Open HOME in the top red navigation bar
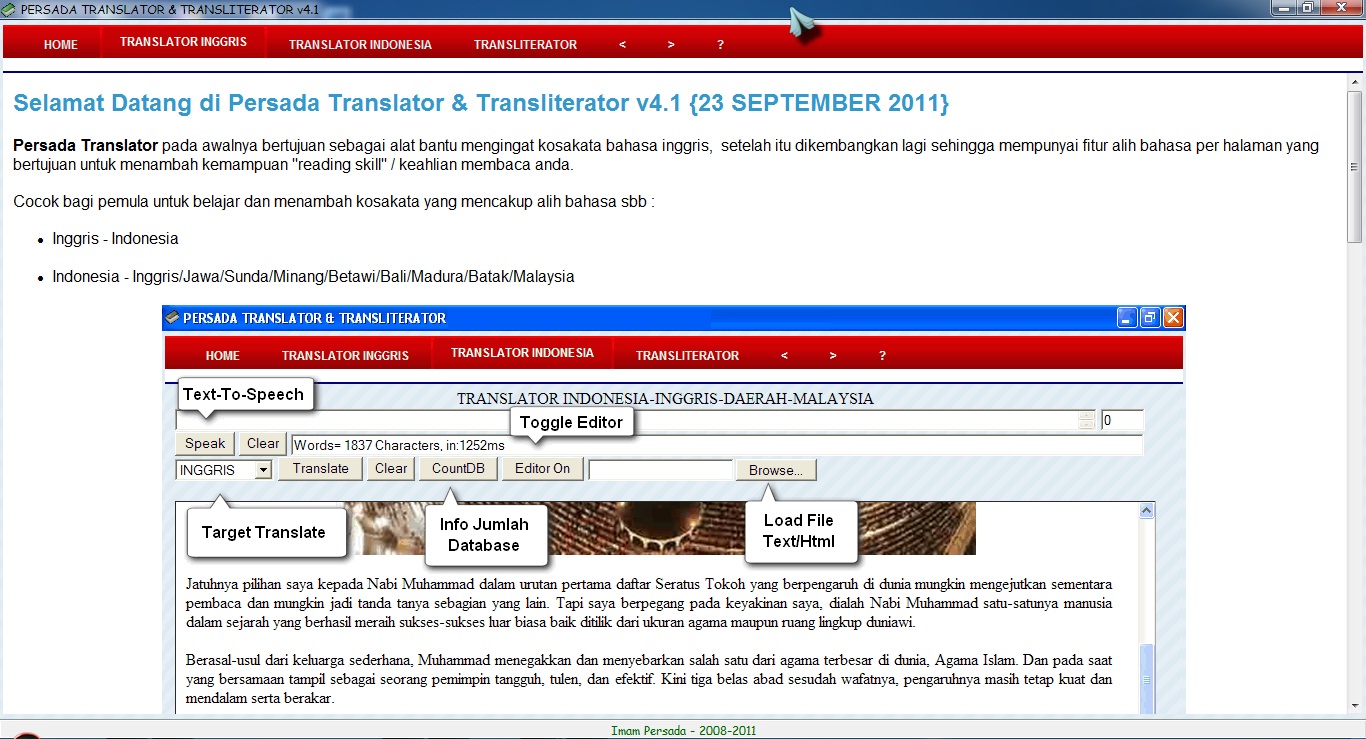This screenshot has height=739, width=1366. 61,45
